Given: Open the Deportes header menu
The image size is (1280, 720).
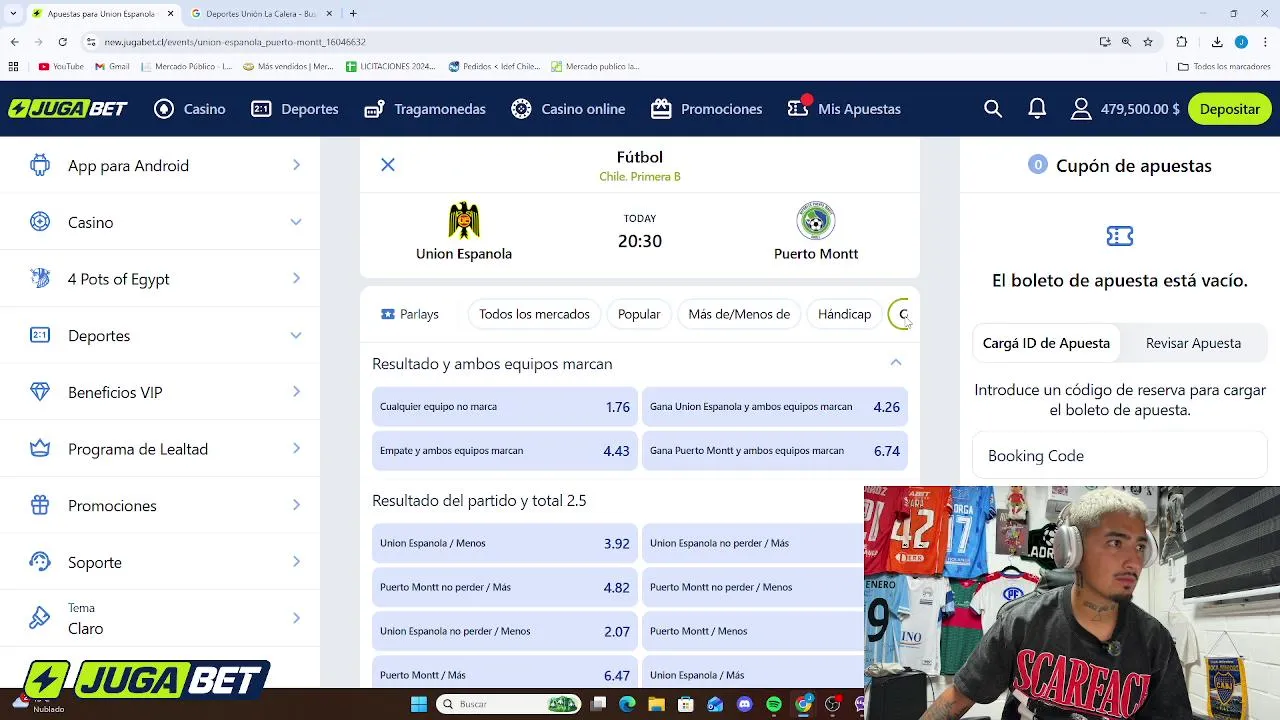Looking at the screenshot, I should [x=295, y=109].
